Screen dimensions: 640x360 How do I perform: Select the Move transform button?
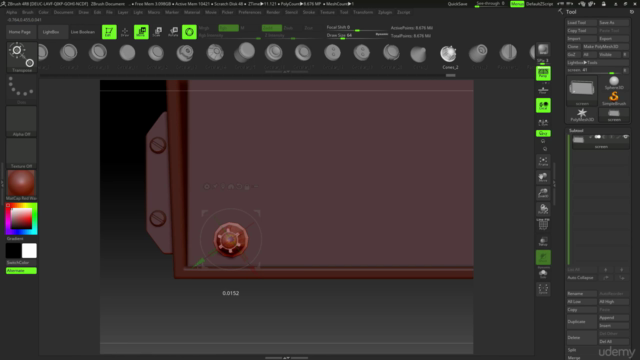pyautogui.click(x=141, y=32)
